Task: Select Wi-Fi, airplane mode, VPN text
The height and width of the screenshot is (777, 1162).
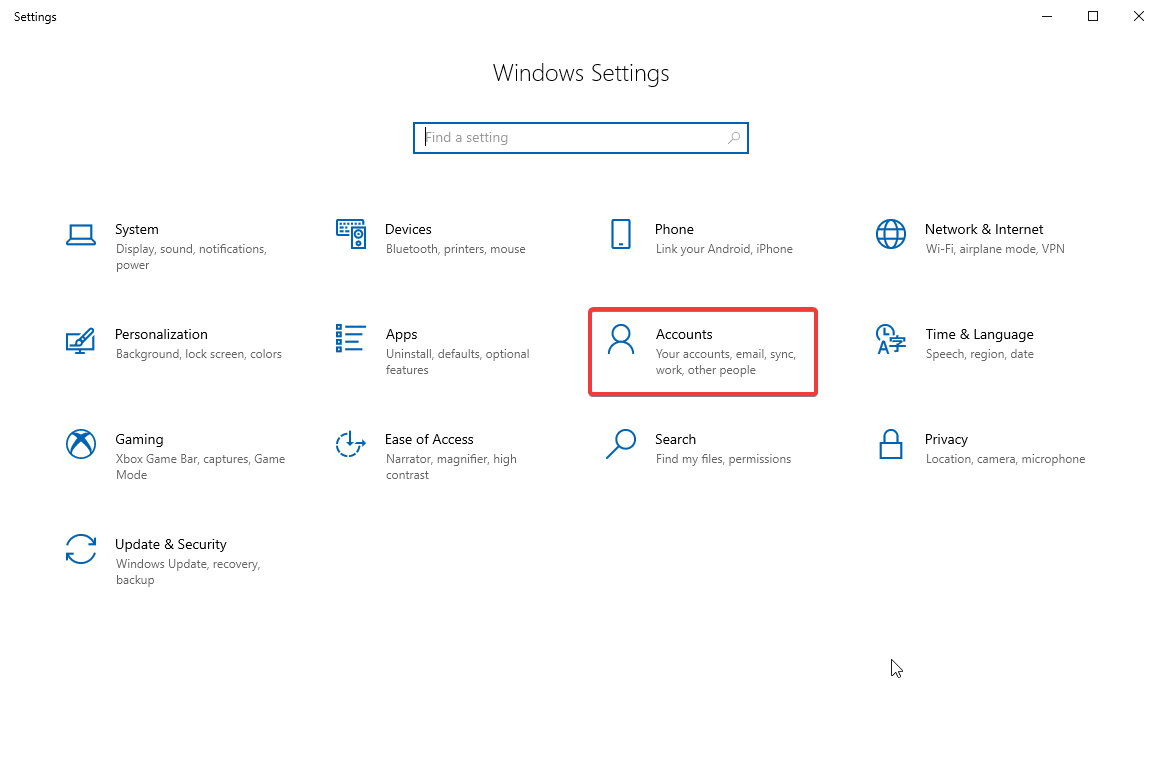Action: (x=996, y=249)
